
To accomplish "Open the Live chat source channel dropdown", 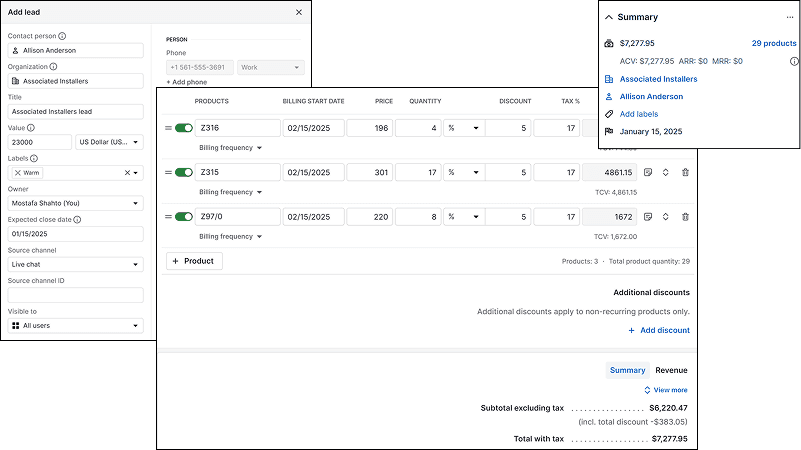I will (x=76, y=265).
